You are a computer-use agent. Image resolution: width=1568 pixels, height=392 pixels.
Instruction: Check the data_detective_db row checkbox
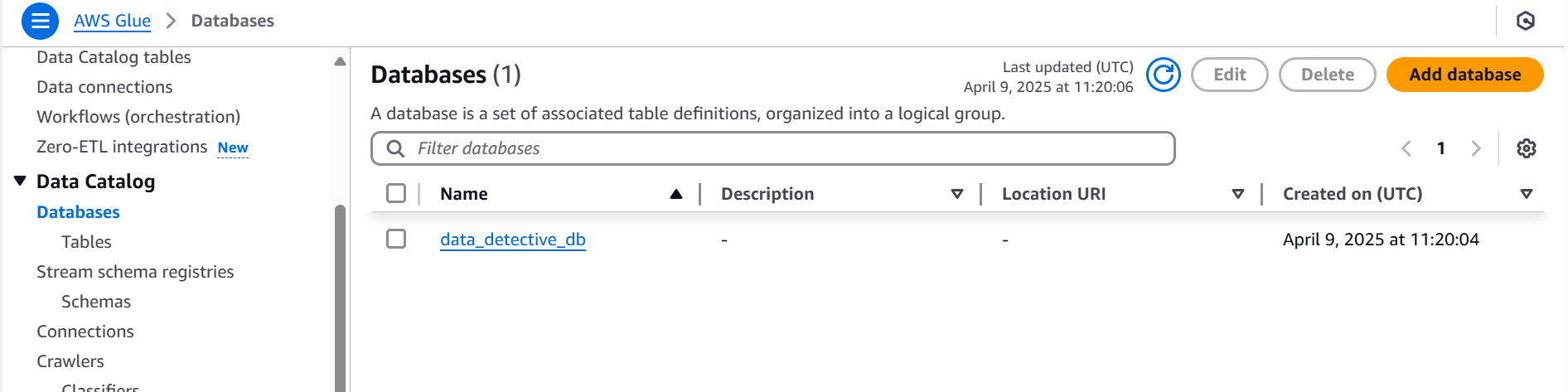(x=396, y=239)
